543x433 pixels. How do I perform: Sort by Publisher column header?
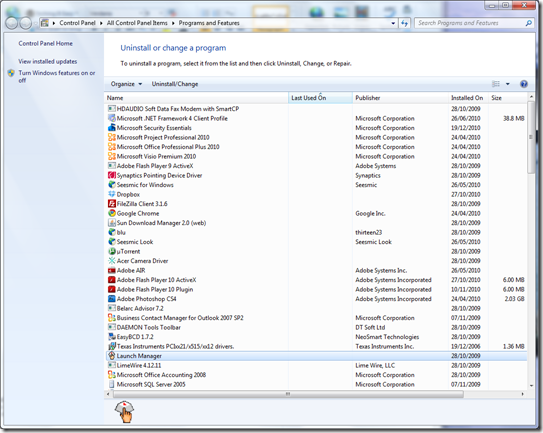point(400,98)
